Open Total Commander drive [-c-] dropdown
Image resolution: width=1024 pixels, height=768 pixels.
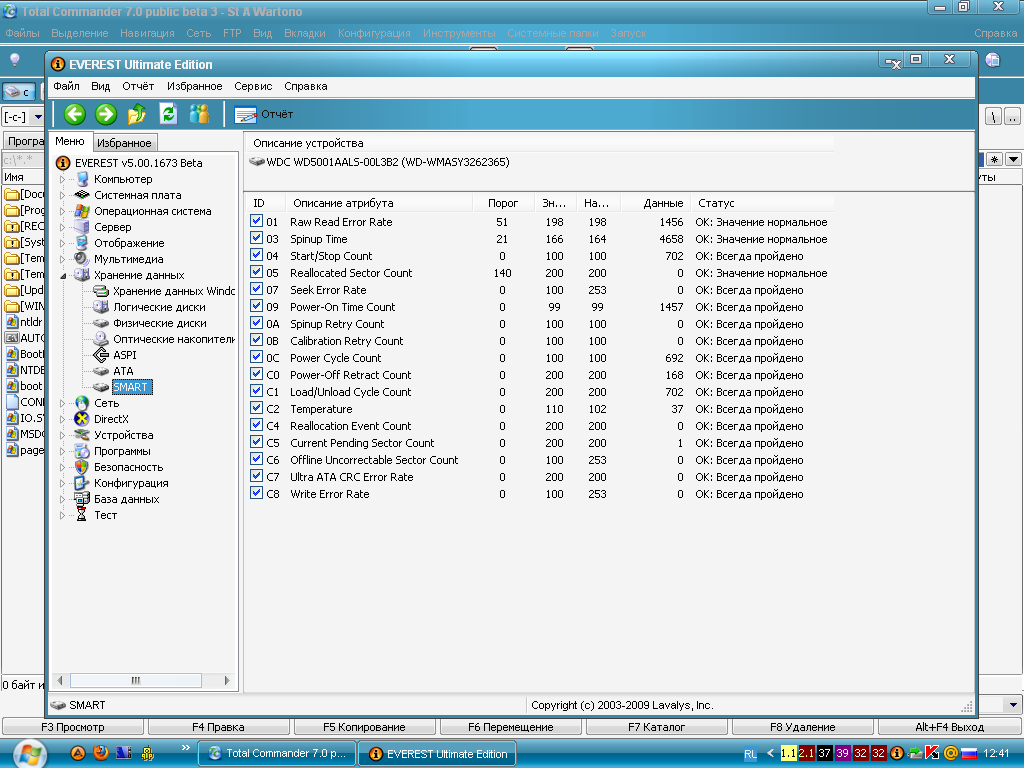(38, 117)
